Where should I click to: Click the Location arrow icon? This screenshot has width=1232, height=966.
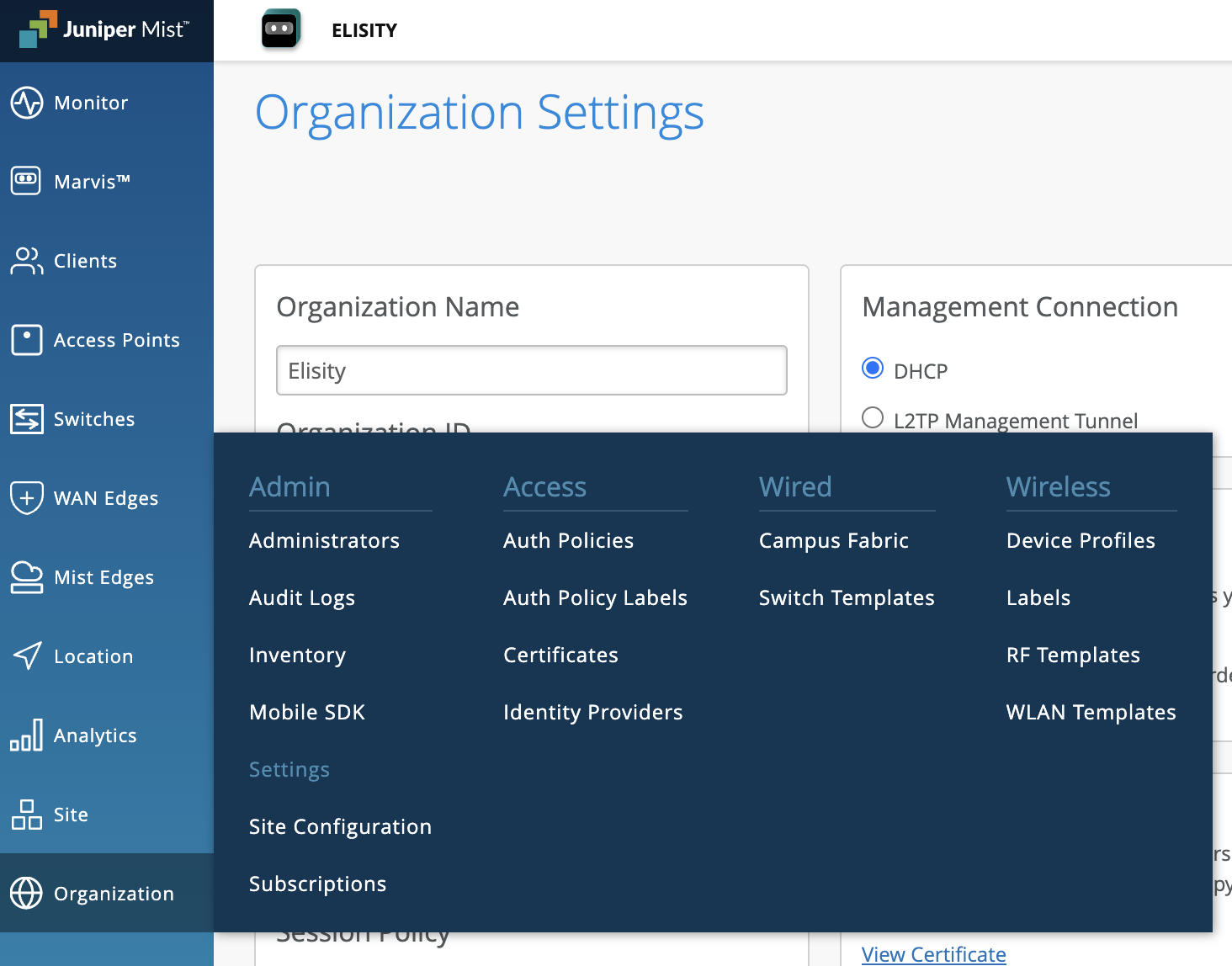pos(27,656)
